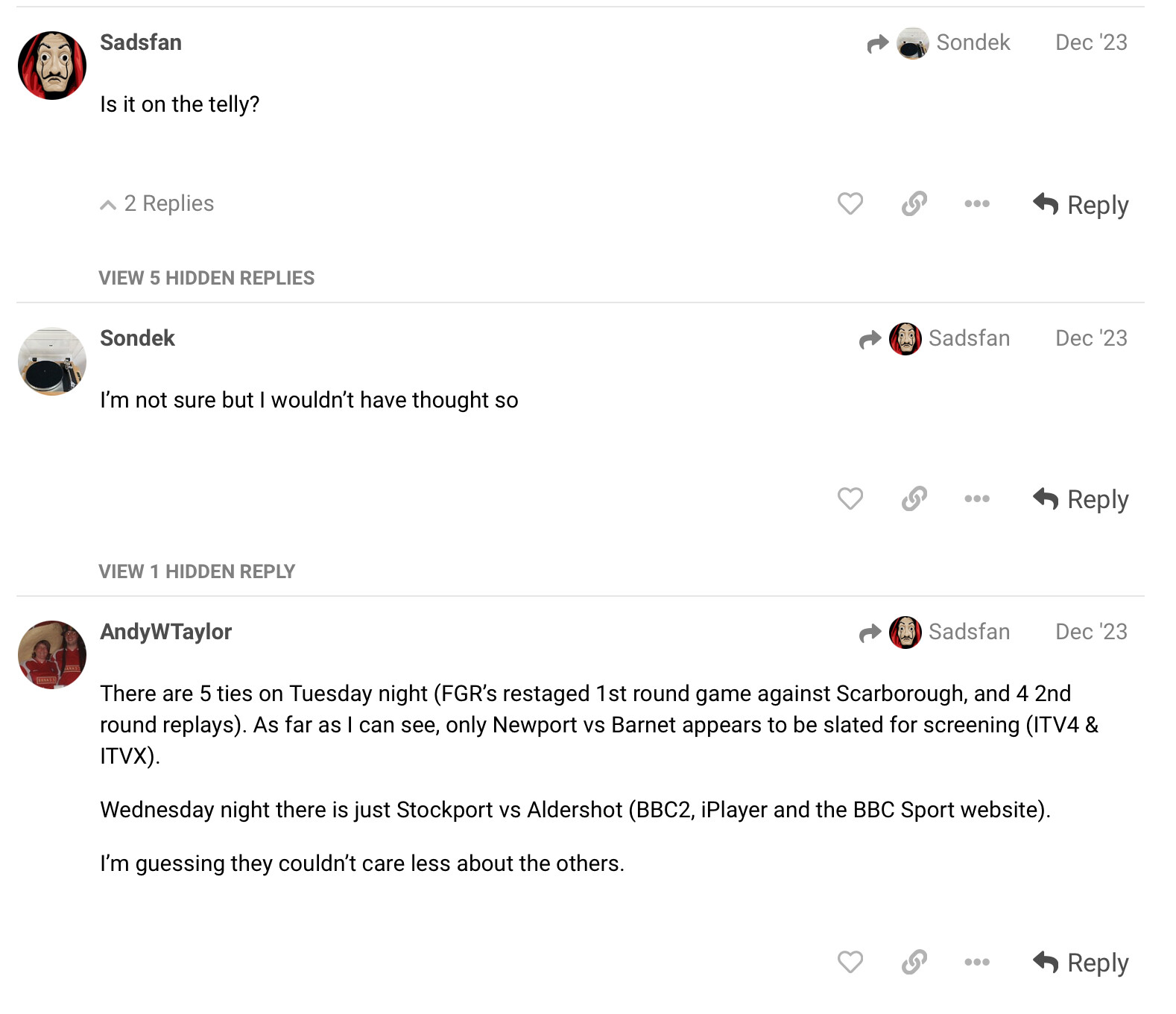This screenshot has height=1014, width=1176.
Task: Open the AndyWTaylor username link
Action: click(x=165, y=632)
